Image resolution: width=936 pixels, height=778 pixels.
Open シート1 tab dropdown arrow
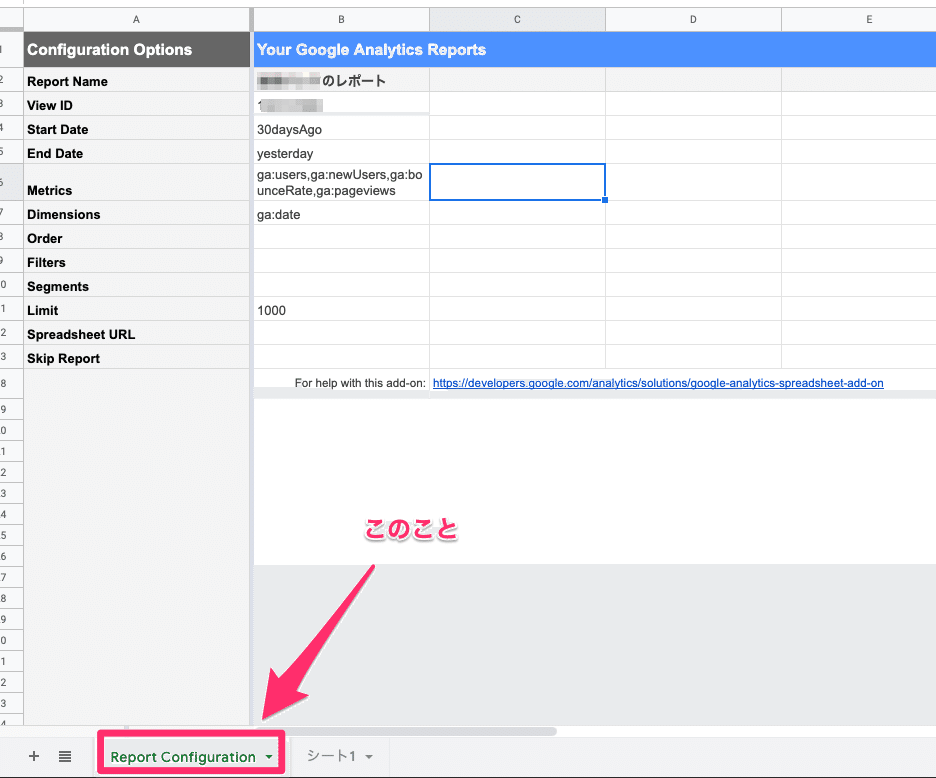(370, 757)
